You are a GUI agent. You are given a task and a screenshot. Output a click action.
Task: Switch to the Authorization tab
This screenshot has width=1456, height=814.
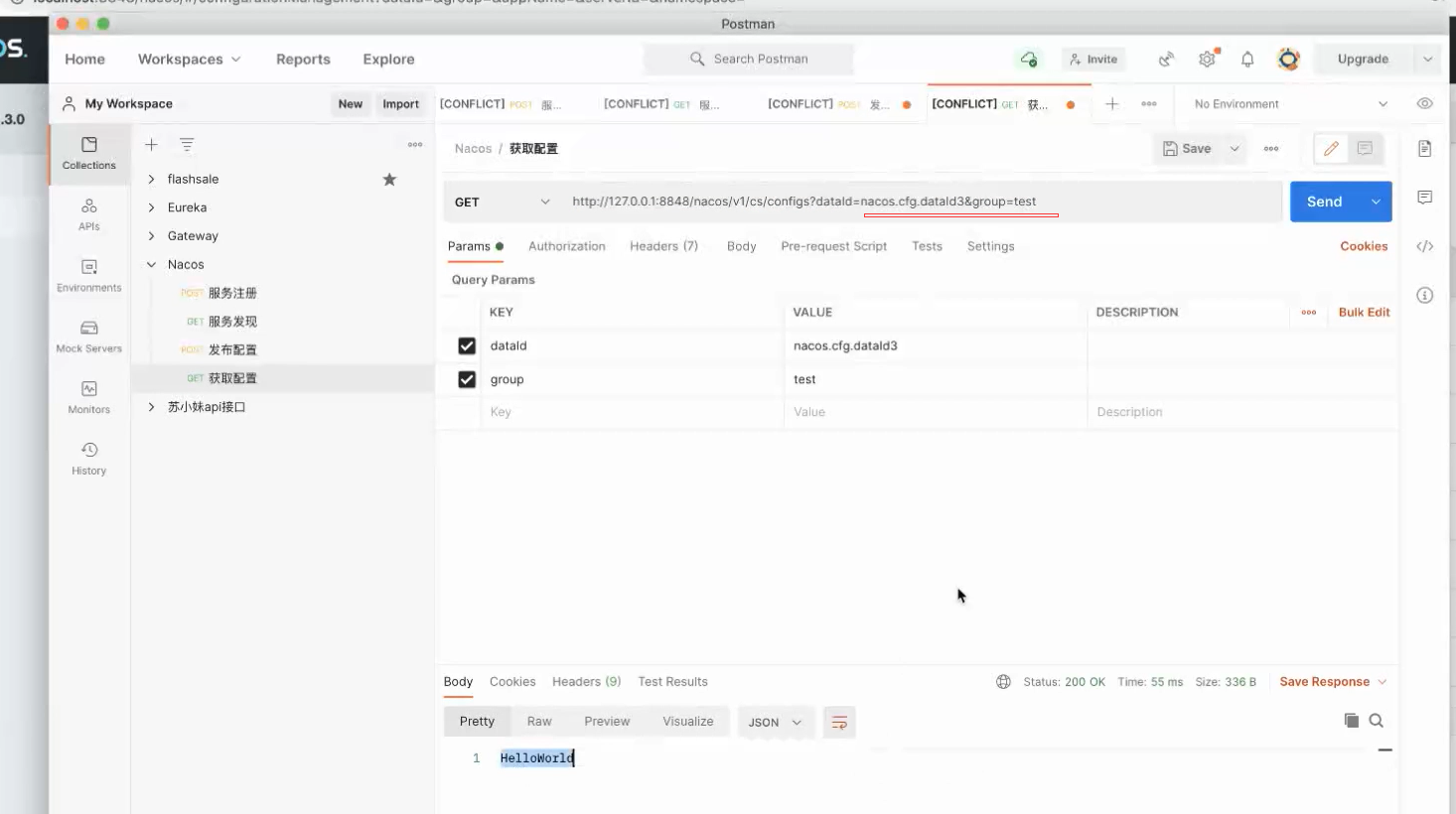[567, 246]
